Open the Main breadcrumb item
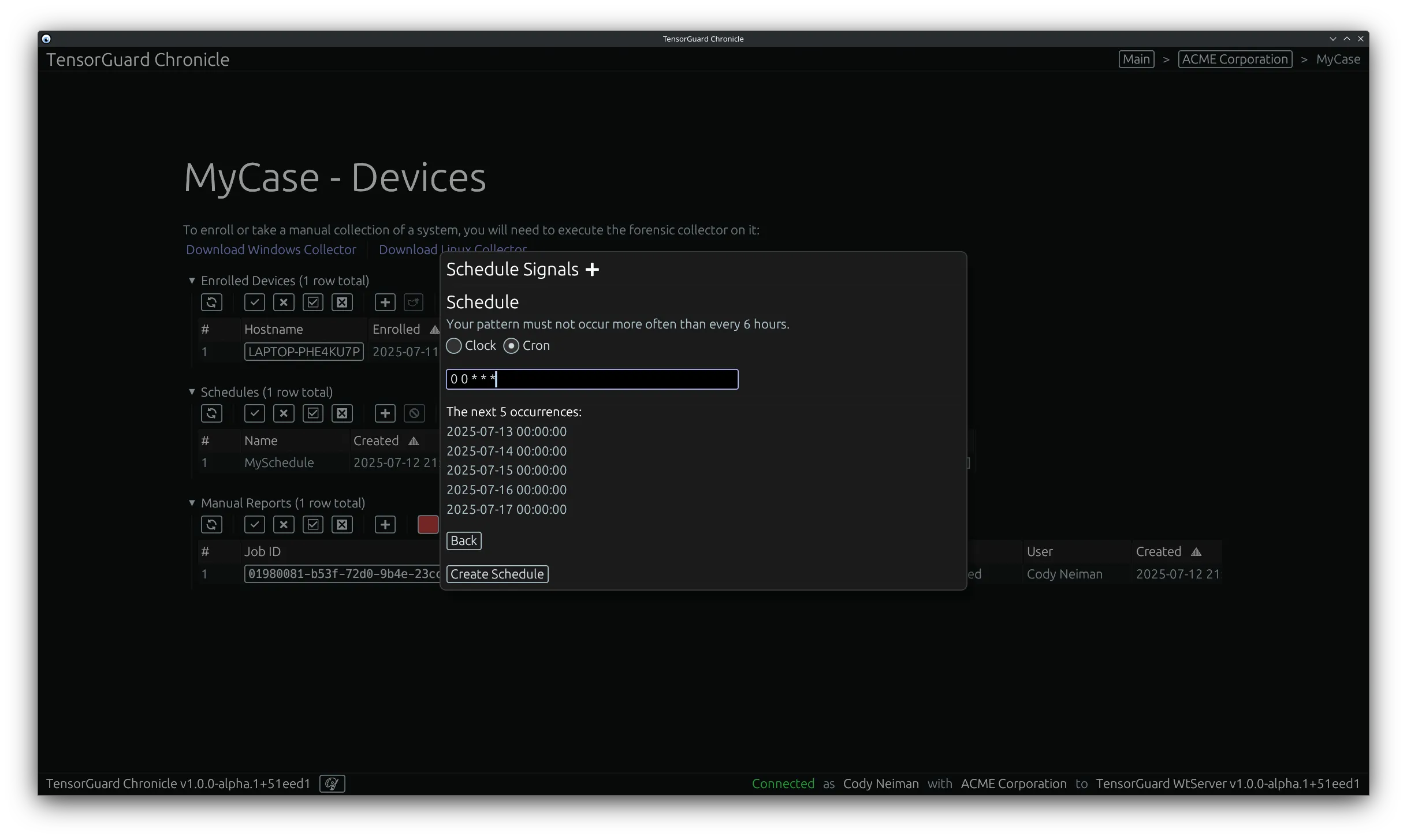The width and height of the screenshot is (1407, 840). click(1136, 59)
